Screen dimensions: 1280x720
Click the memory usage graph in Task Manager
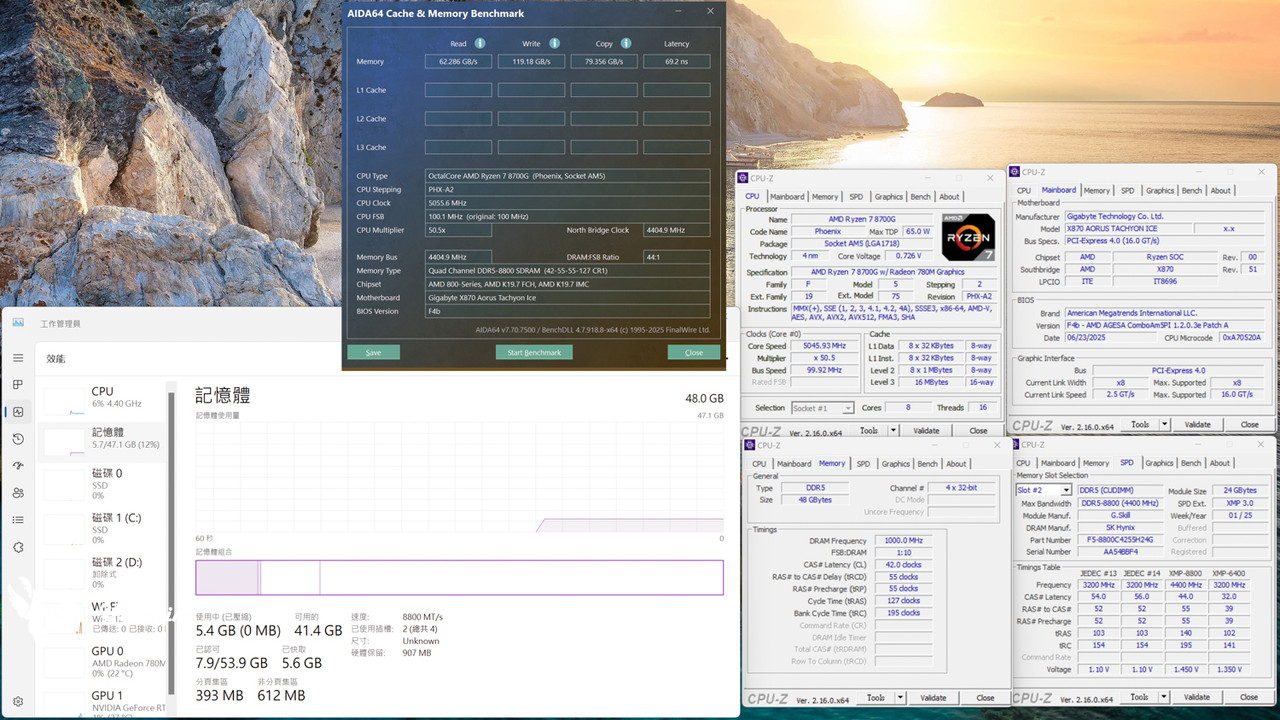pos(459,477)
